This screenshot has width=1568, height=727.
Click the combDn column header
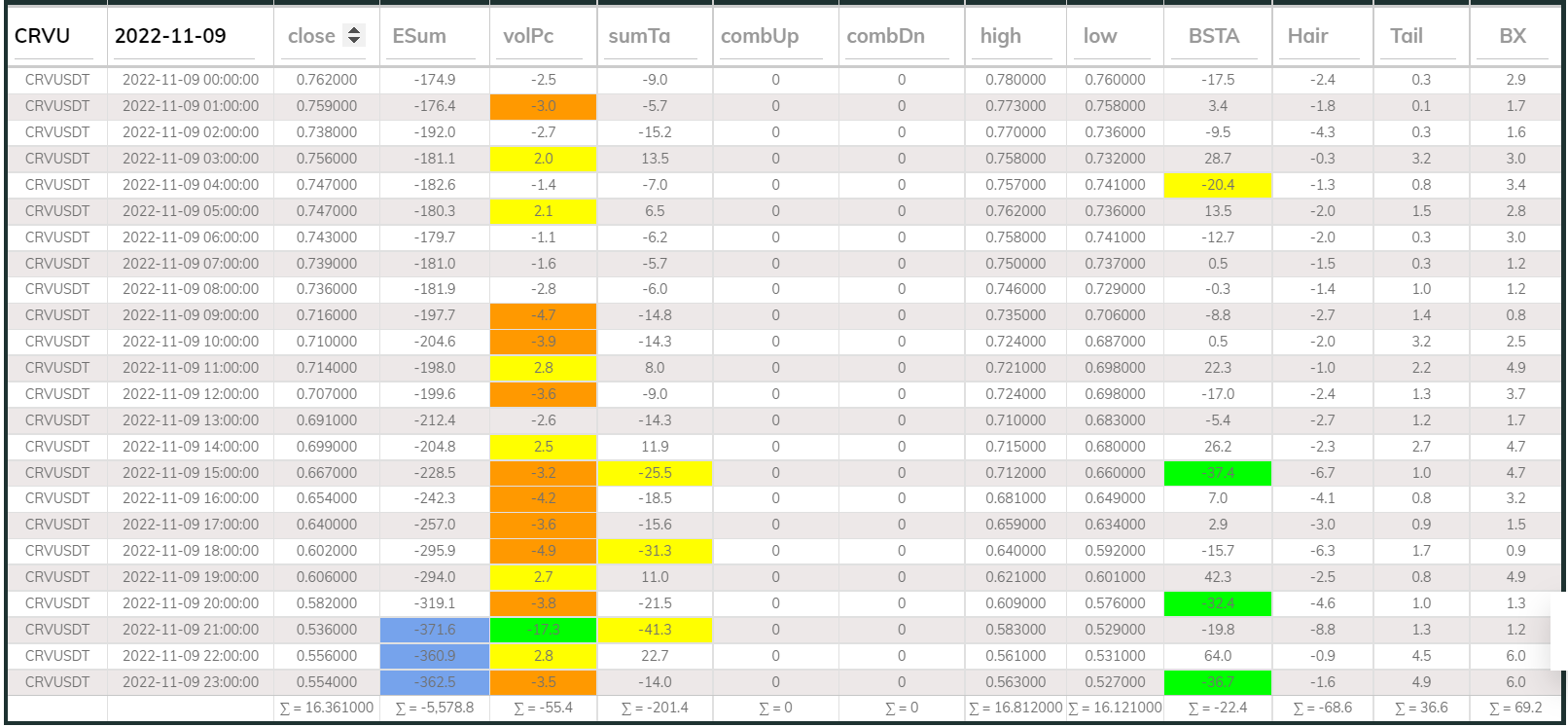pos(885,36)
